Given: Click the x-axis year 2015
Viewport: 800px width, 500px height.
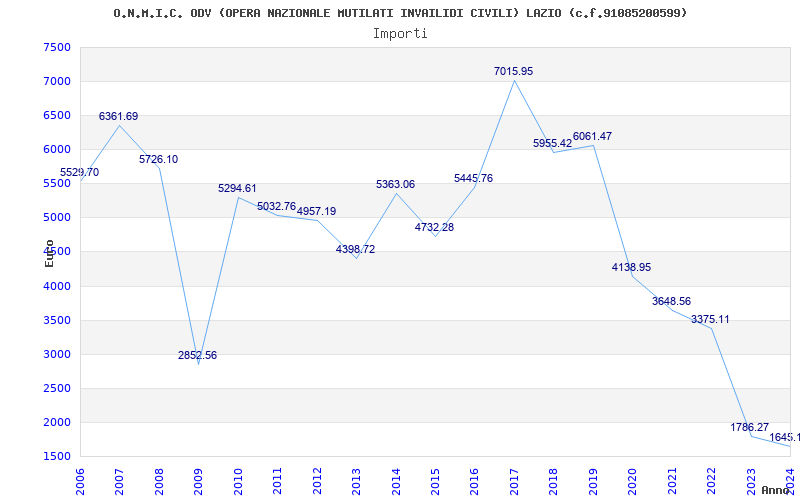Looking at the screenshot, I should 435,481.
